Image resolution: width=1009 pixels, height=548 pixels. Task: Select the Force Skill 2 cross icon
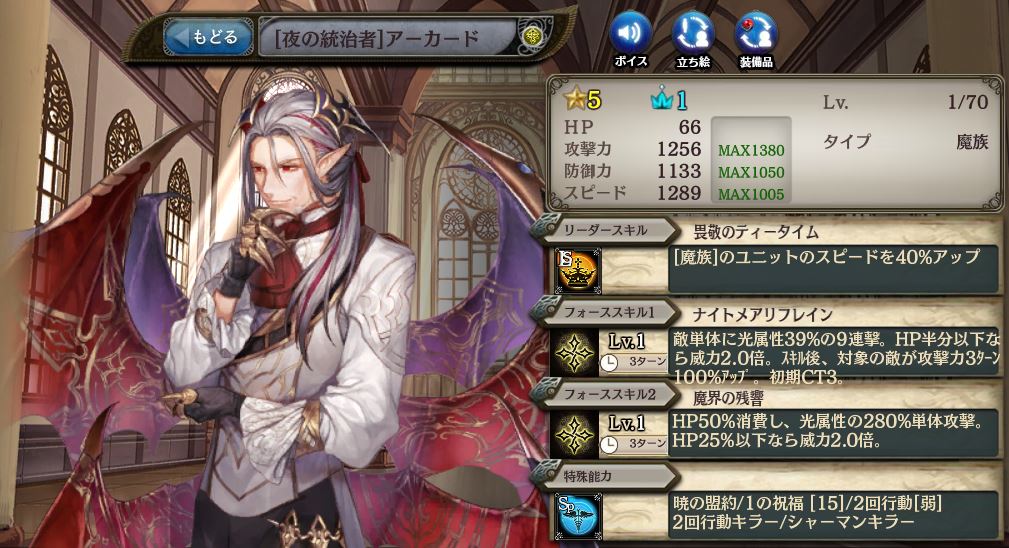click(x=574, y=434)
